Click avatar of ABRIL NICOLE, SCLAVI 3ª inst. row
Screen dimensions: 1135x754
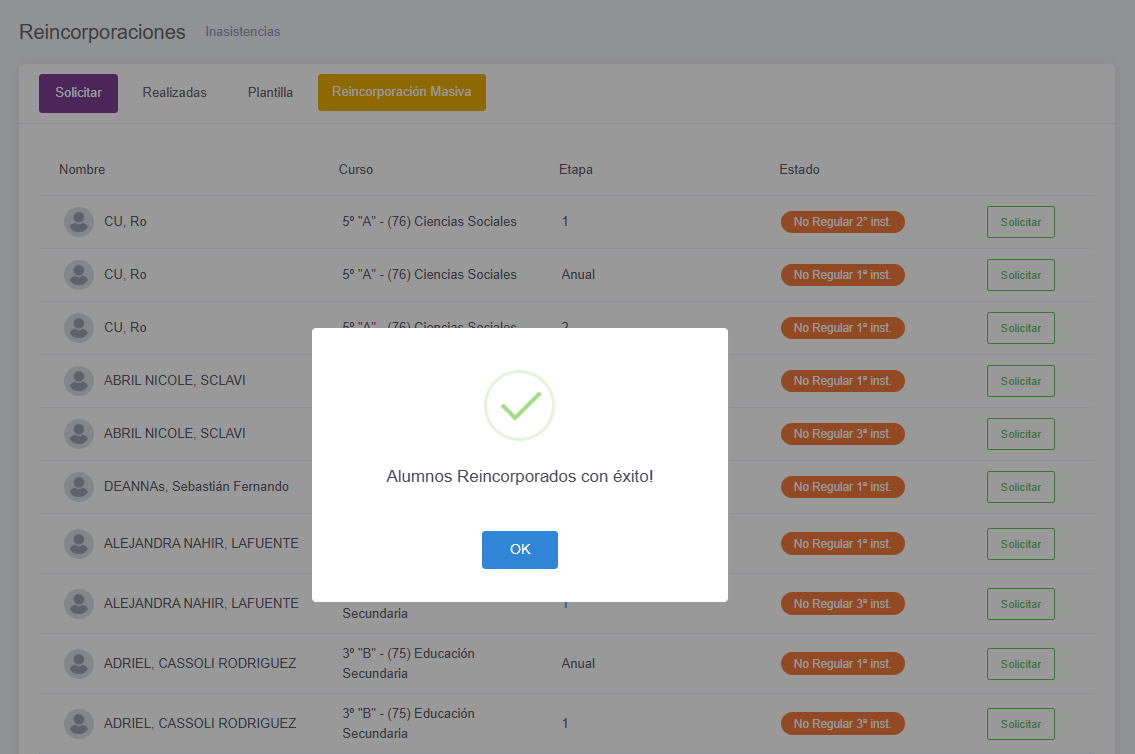[x=79, y=433]
